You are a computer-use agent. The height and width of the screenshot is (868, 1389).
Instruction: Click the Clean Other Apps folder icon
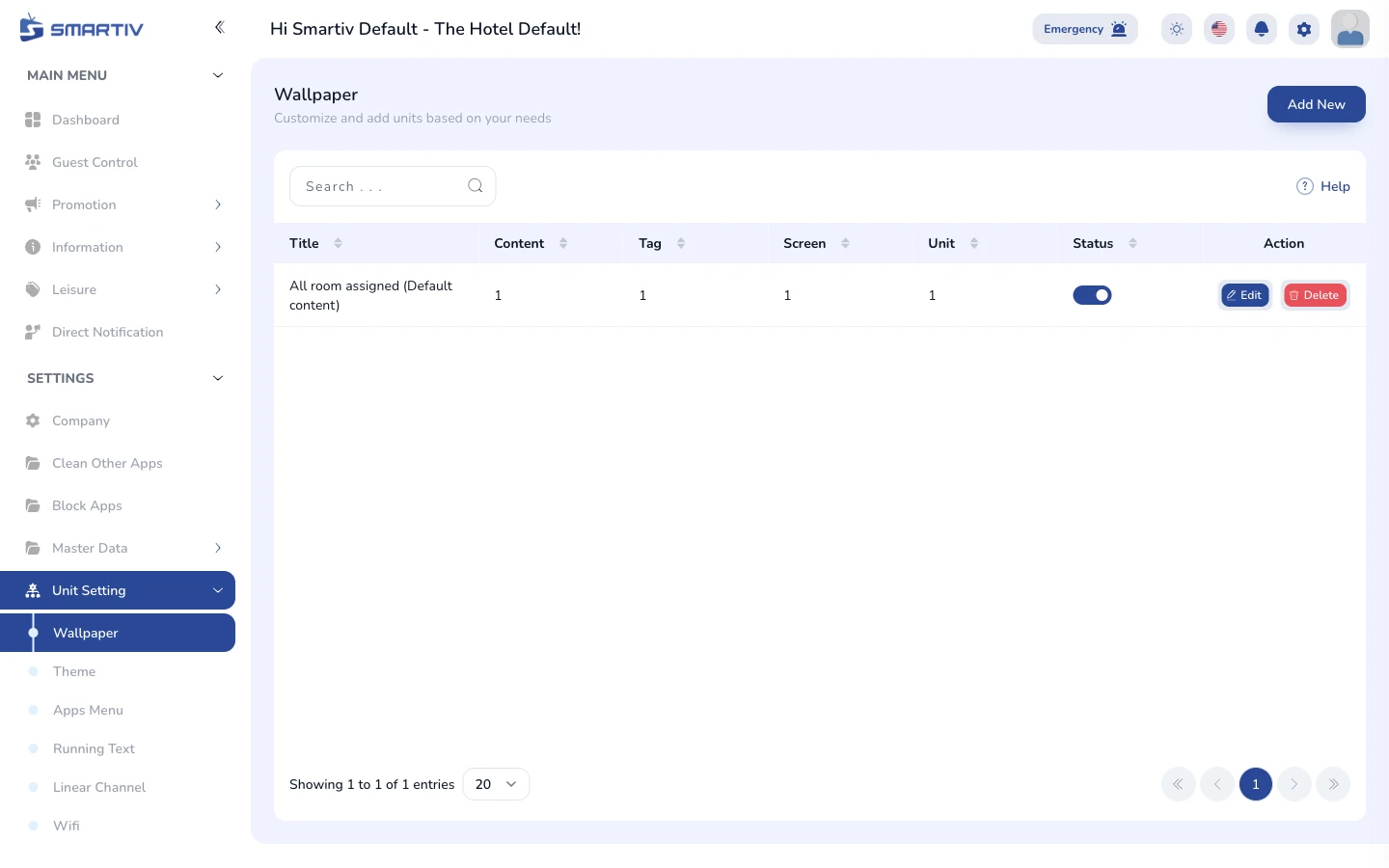(x=33, y=463)
